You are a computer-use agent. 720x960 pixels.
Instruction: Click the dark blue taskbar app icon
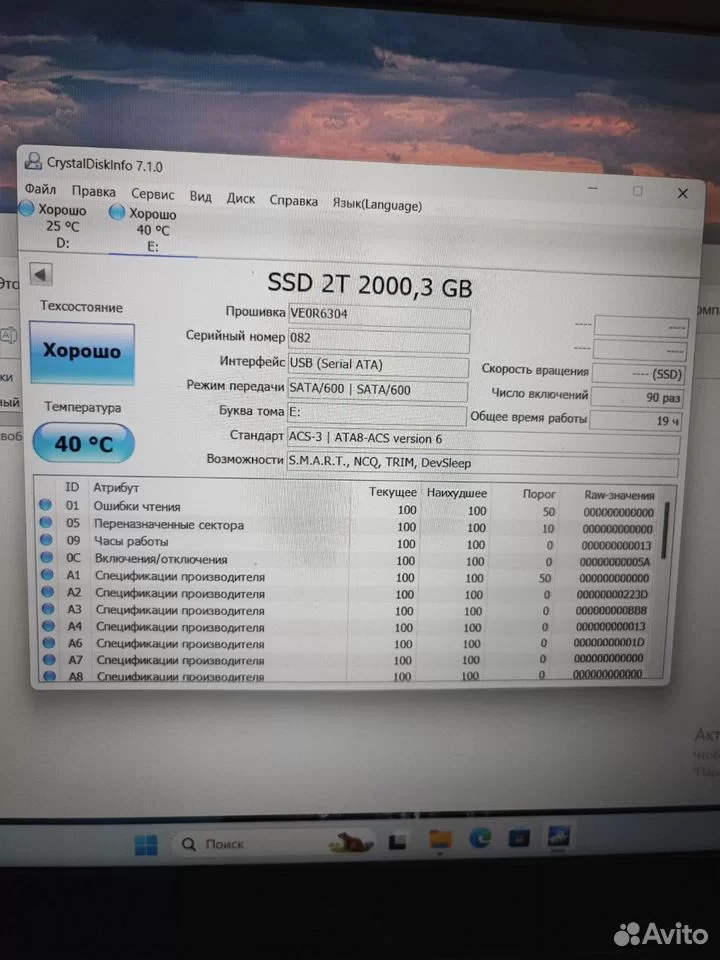519,838
